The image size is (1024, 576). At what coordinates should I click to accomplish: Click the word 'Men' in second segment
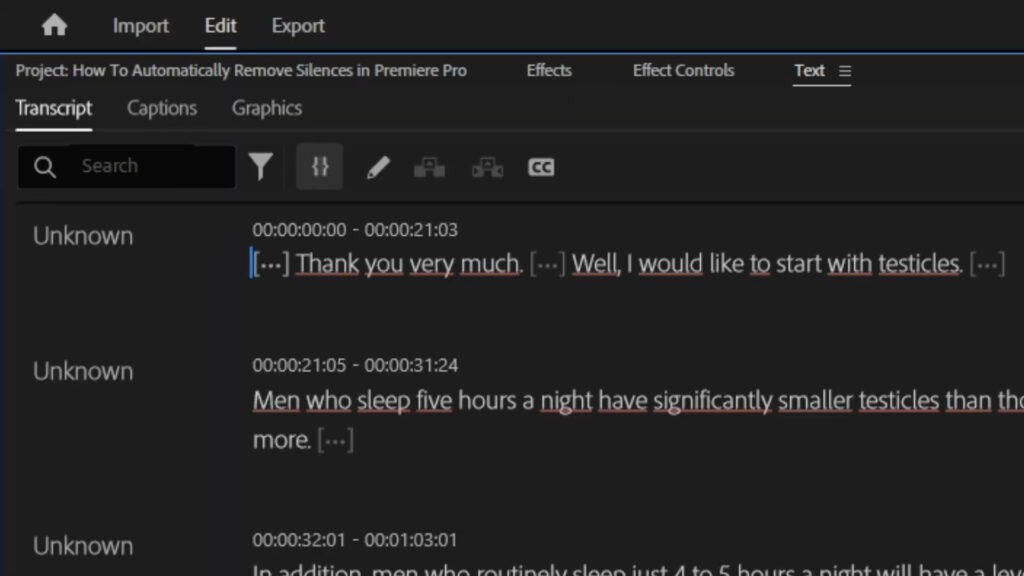(x=276, y=400)
